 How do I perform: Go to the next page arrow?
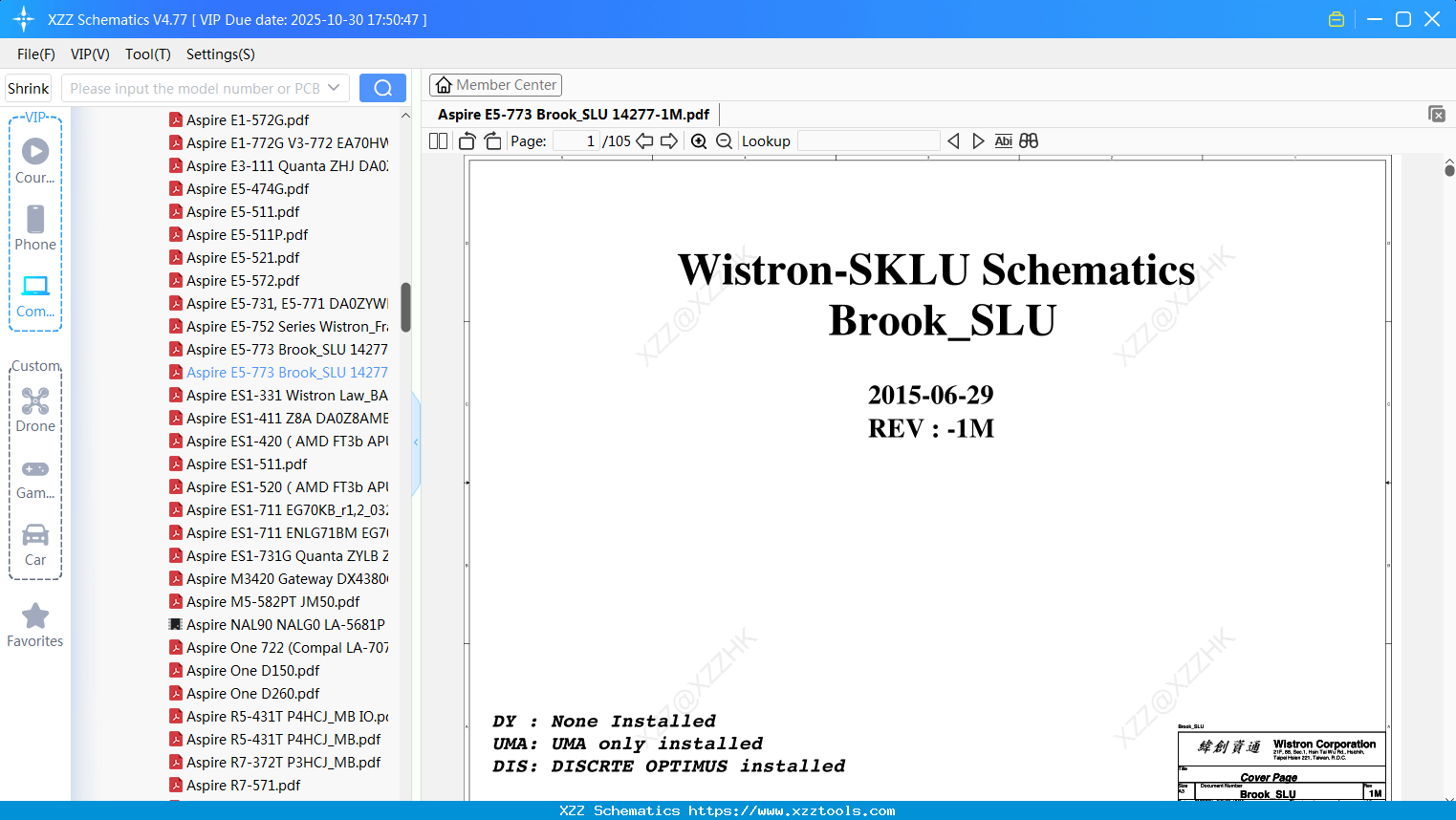(669, 141)
